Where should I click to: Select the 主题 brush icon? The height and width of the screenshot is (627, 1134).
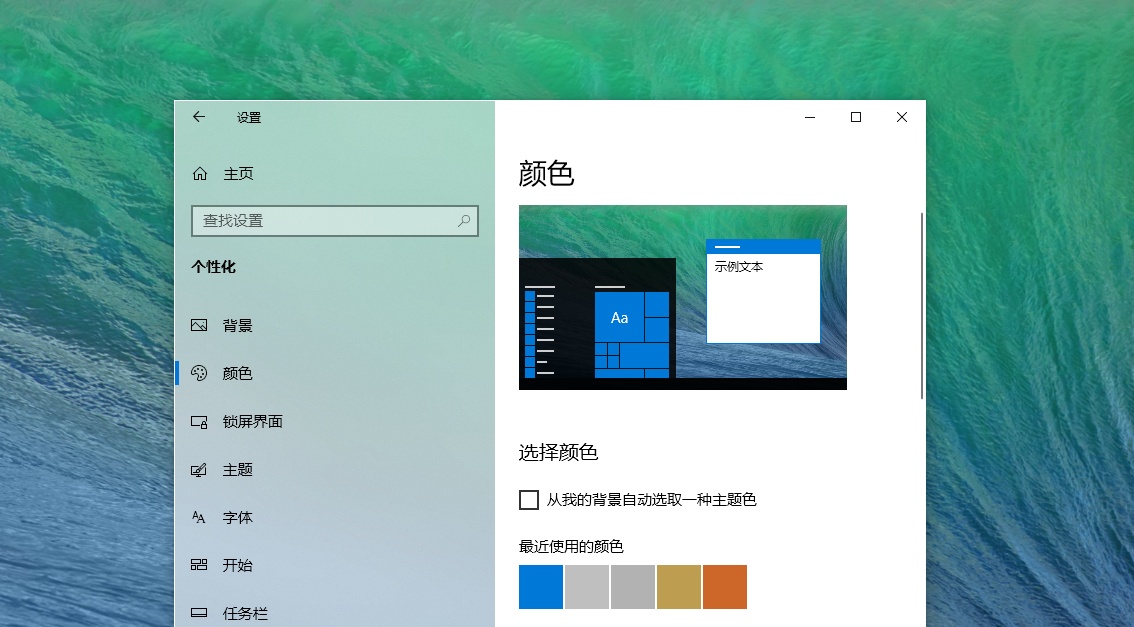[x=199, y=470]
